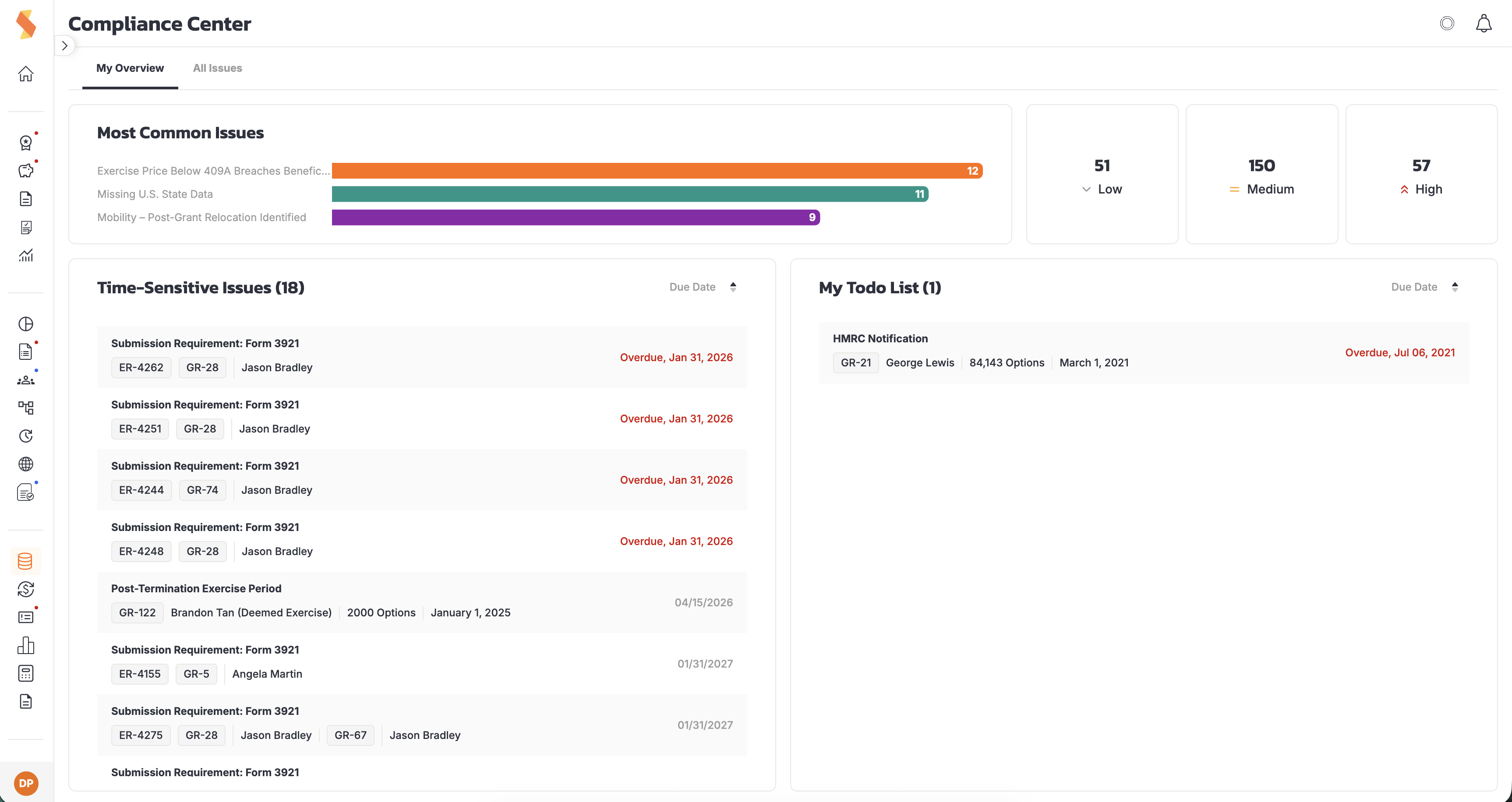This screenshot has width=1512, height=802.
Task: Switch to the All Issues tab
Action: [x=217, y=68]
